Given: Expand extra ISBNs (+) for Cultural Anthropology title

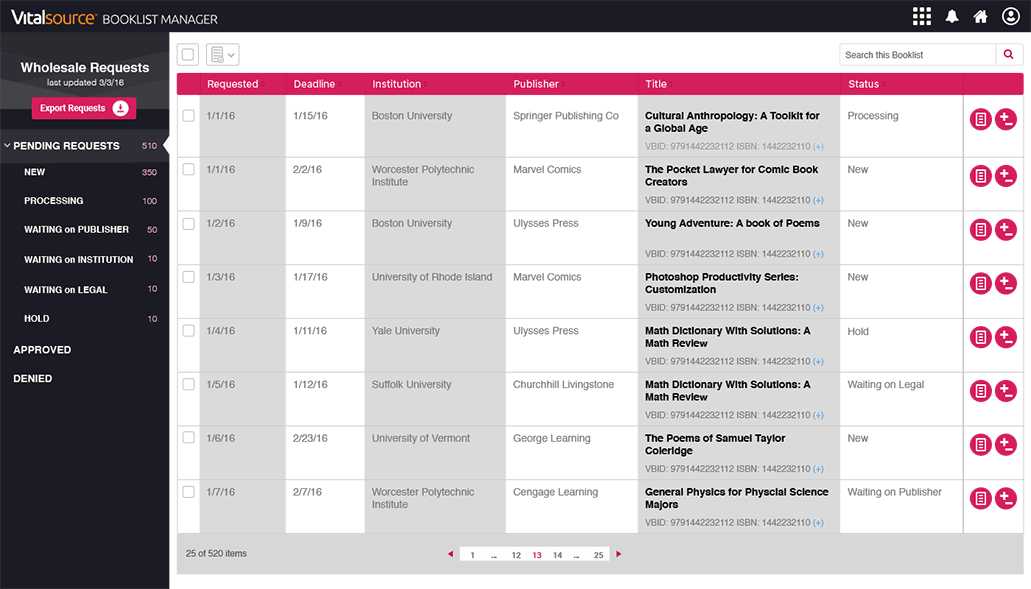Looking at the screenshot, I should 818,147.
